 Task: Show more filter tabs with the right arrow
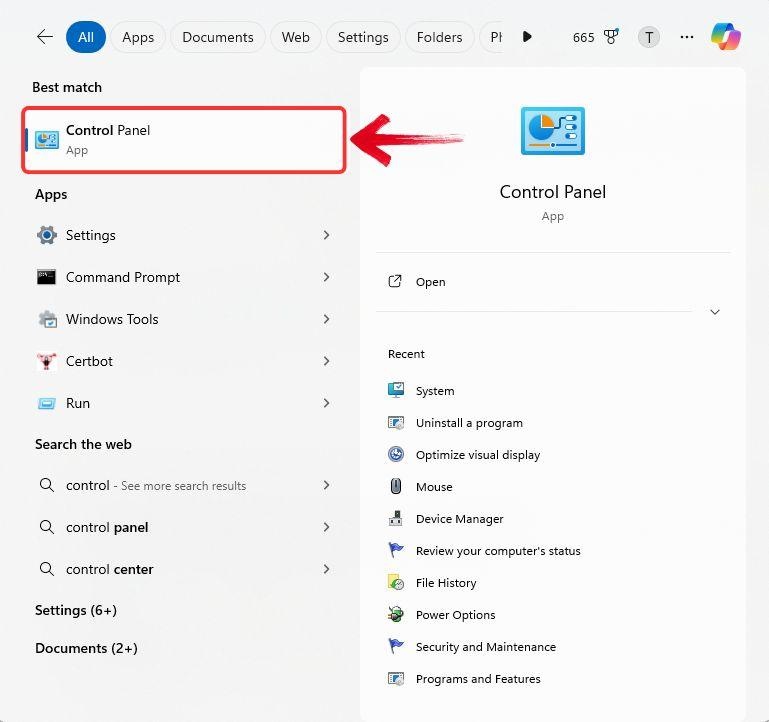click(527, 37)
